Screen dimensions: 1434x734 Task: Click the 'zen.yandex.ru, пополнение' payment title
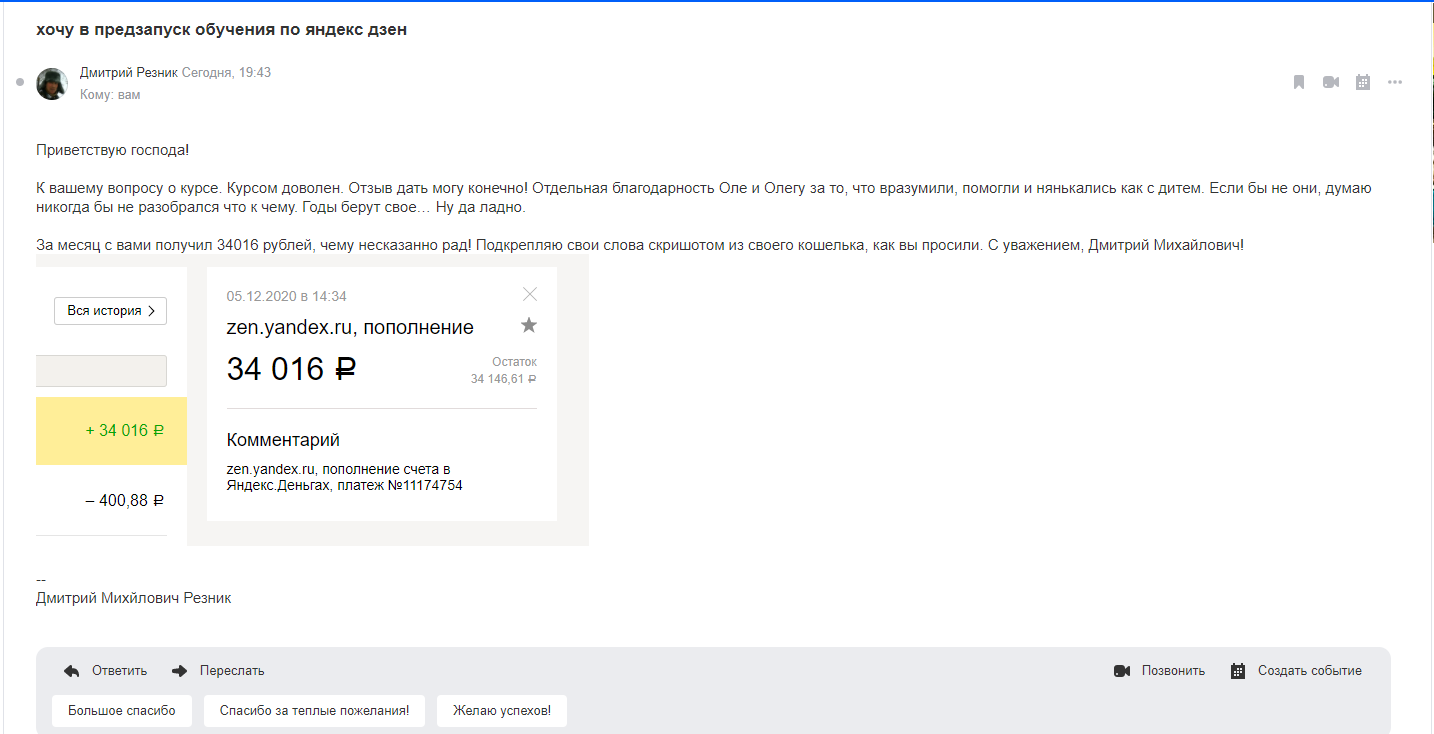(x=350, y=327)
